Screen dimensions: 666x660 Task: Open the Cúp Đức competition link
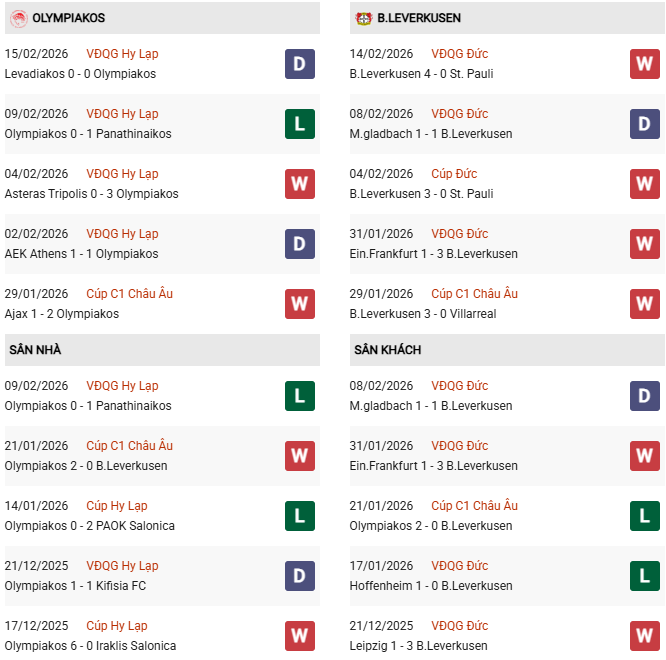tap(452, 174)
